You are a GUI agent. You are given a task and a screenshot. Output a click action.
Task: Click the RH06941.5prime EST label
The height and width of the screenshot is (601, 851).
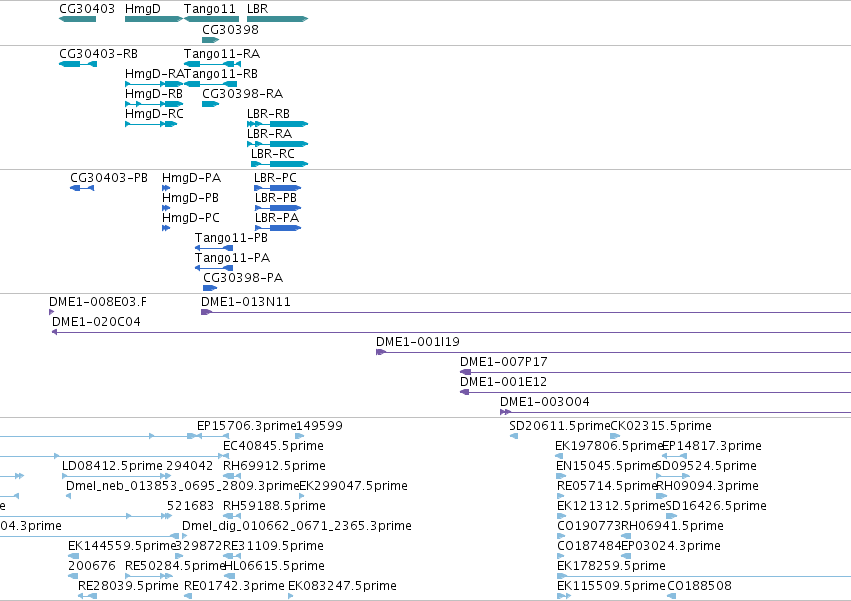672,526
